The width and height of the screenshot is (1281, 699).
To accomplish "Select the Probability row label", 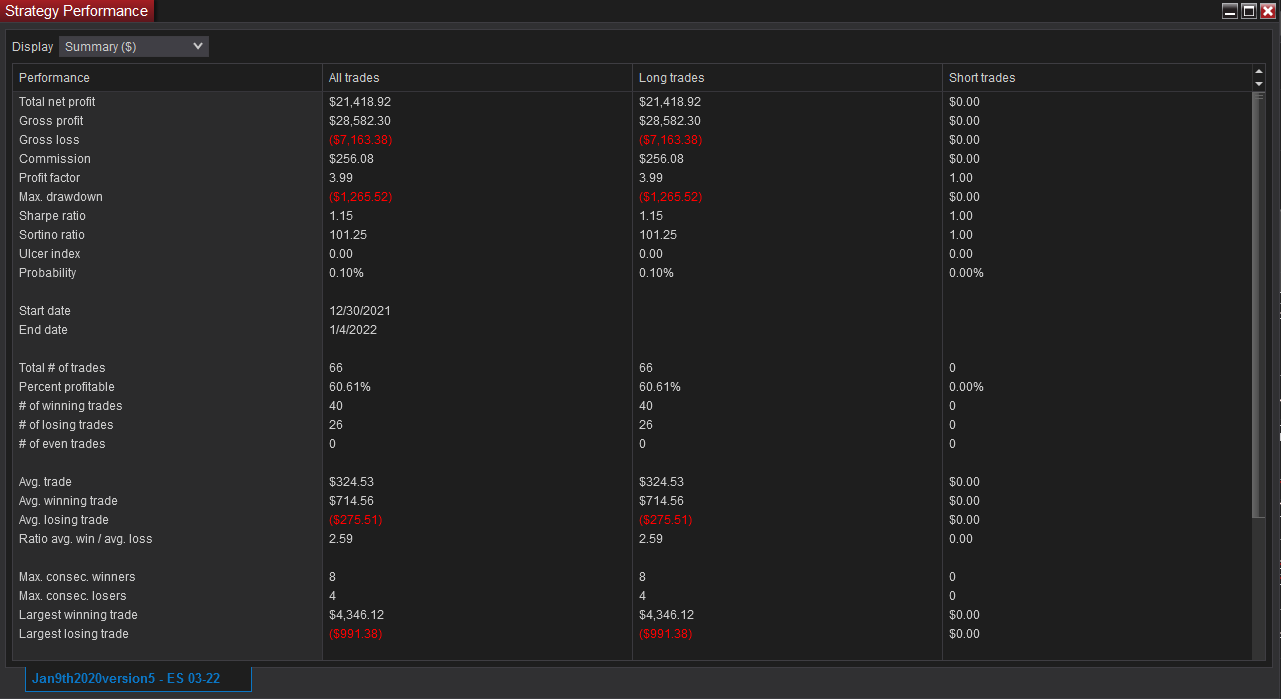I will (x=47, y=273).
